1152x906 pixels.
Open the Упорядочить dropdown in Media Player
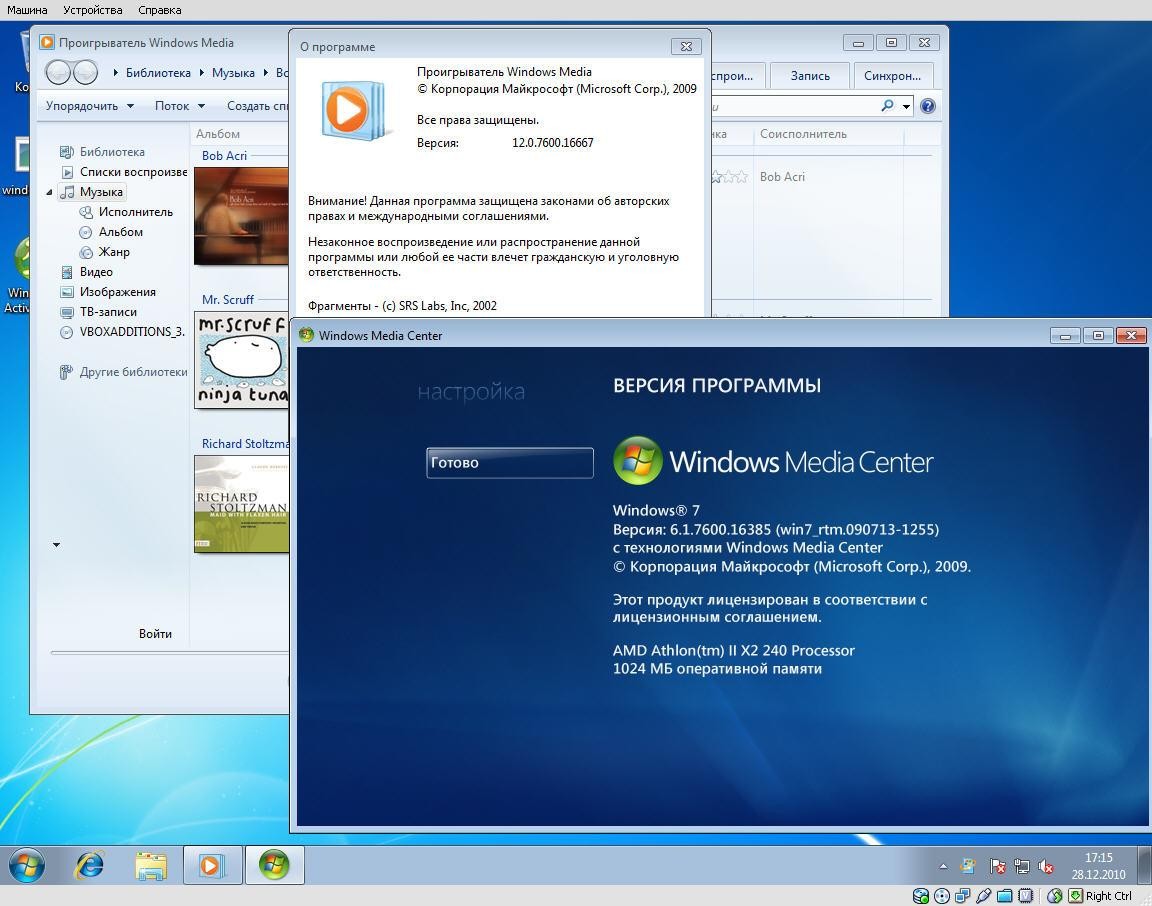click(90, 106)
